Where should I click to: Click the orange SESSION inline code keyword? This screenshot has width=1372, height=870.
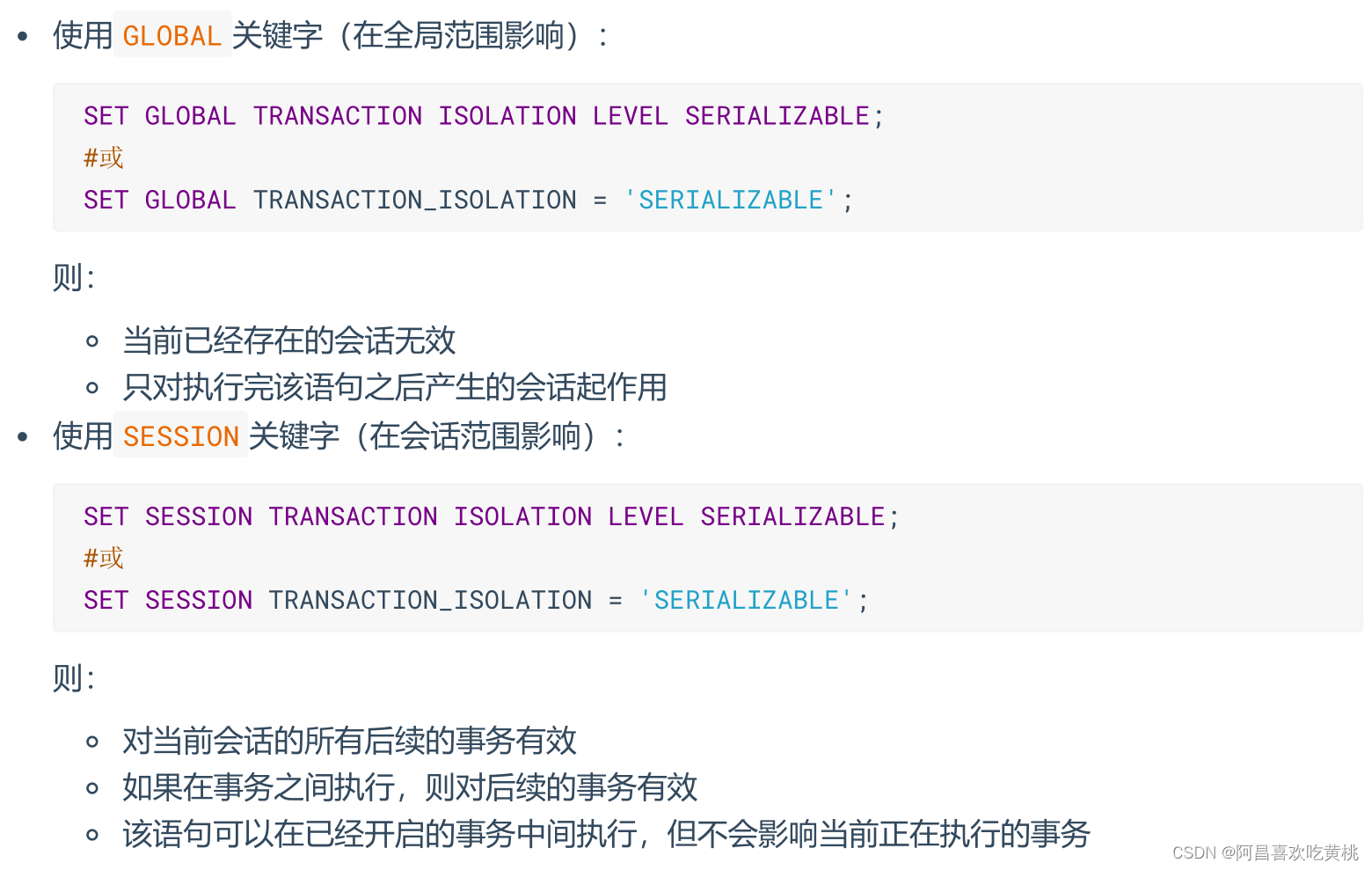tap(180, 436)
